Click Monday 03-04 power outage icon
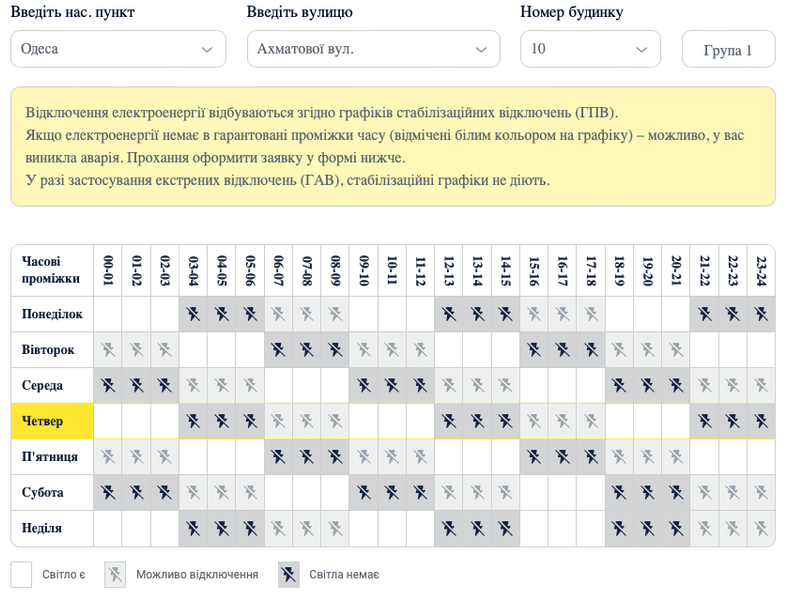Screen dimensions: 789x600 (x=193, y=314)
